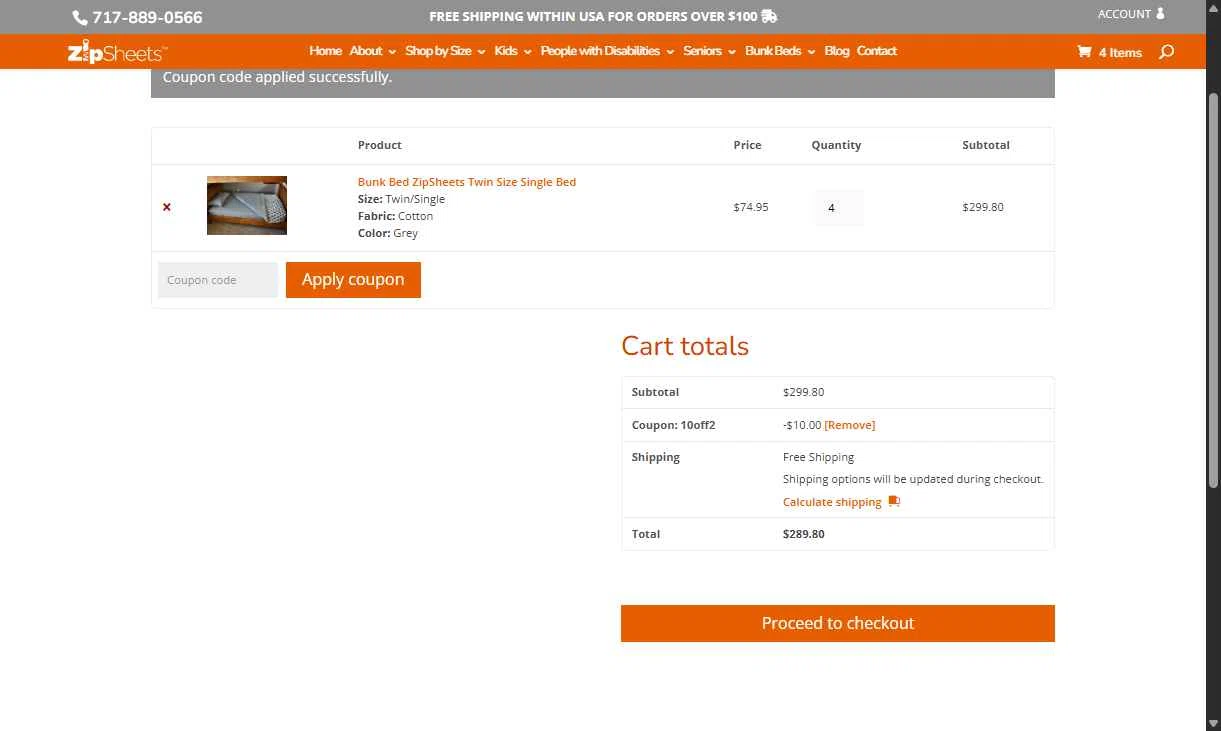The width and height of the screenshot is (1221, 731).
Task: Click the Shipping row label
Action: click(656, 457)
